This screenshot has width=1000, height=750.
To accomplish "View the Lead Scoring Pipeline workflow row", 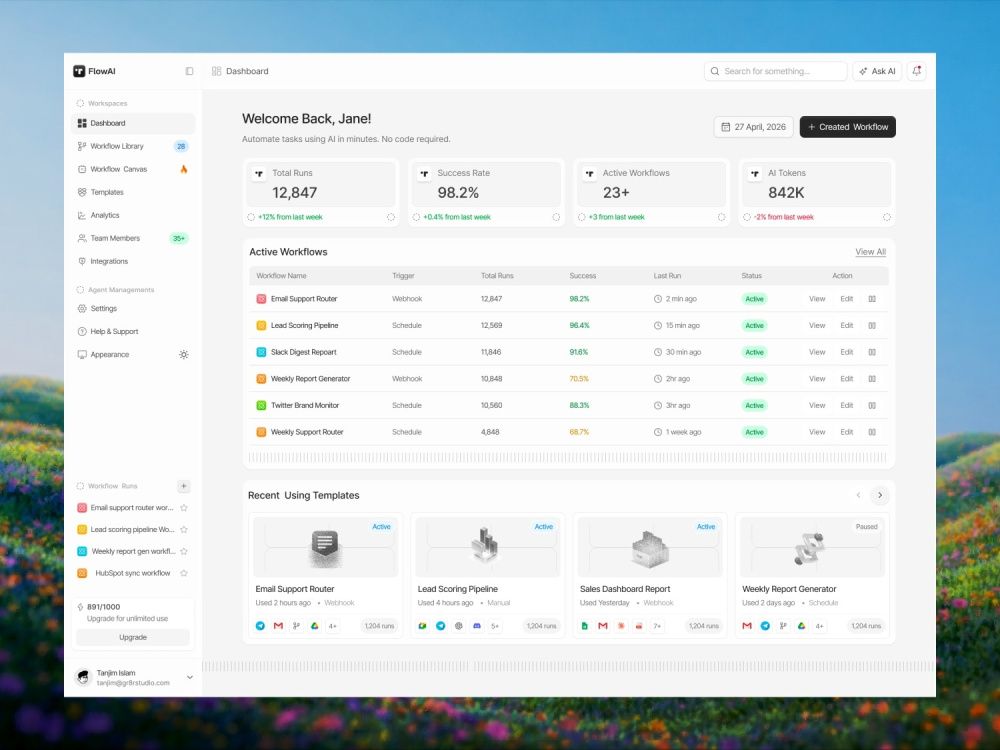I will (x=817, y=325).
